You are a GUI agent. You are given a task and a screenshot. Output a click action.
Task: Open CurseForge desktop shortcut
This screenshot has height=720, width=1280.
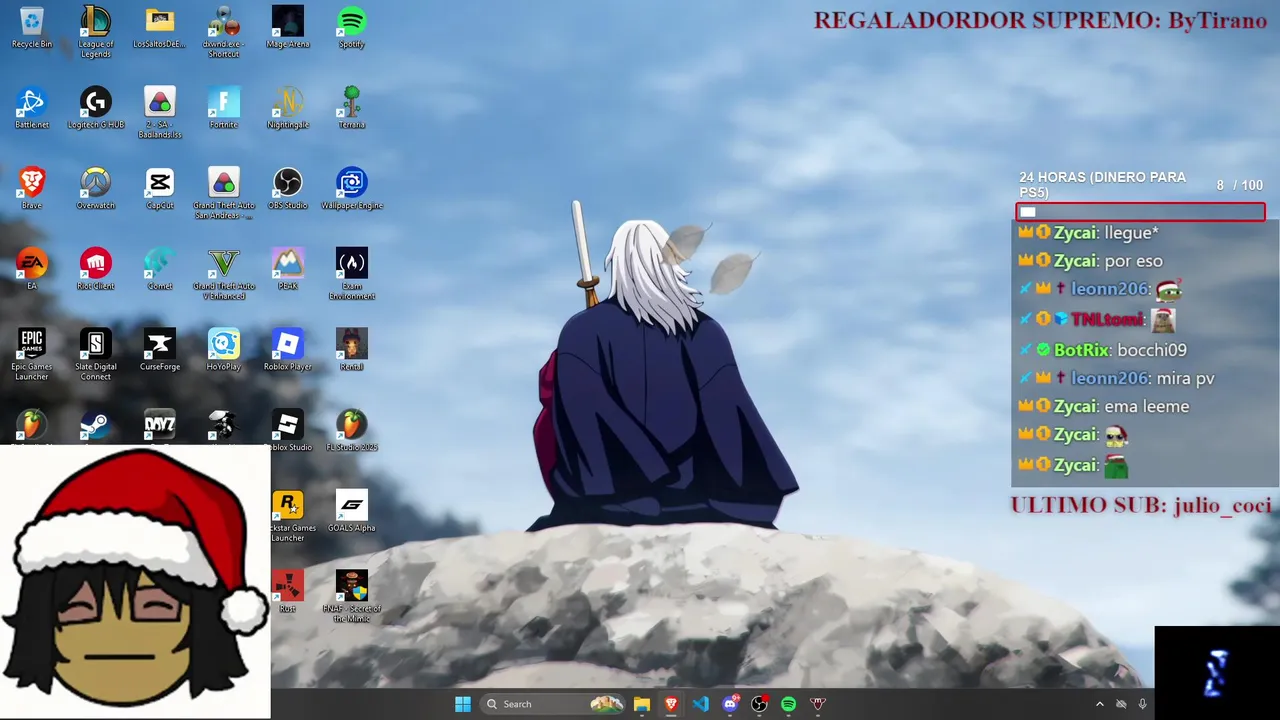160,350
